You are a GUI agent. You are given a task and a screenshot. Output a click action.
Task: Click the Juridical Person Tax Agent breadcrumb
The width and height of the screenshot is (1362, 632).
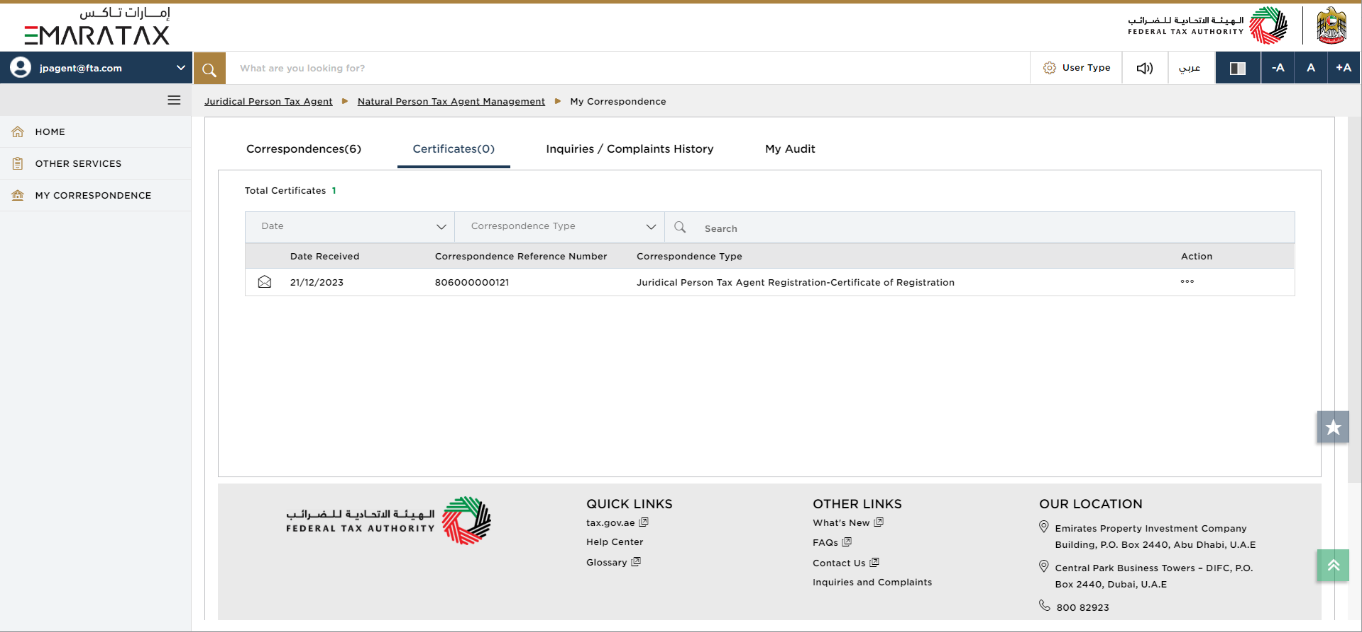pos(268,101)
